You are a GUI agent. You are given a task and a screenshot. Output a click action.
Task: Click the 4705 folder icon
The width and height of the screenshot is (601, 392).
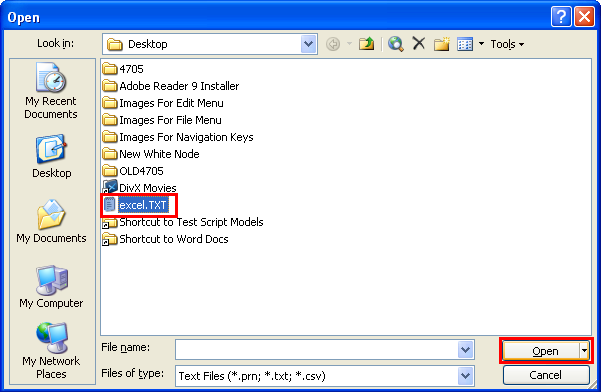tap(110, 69)
